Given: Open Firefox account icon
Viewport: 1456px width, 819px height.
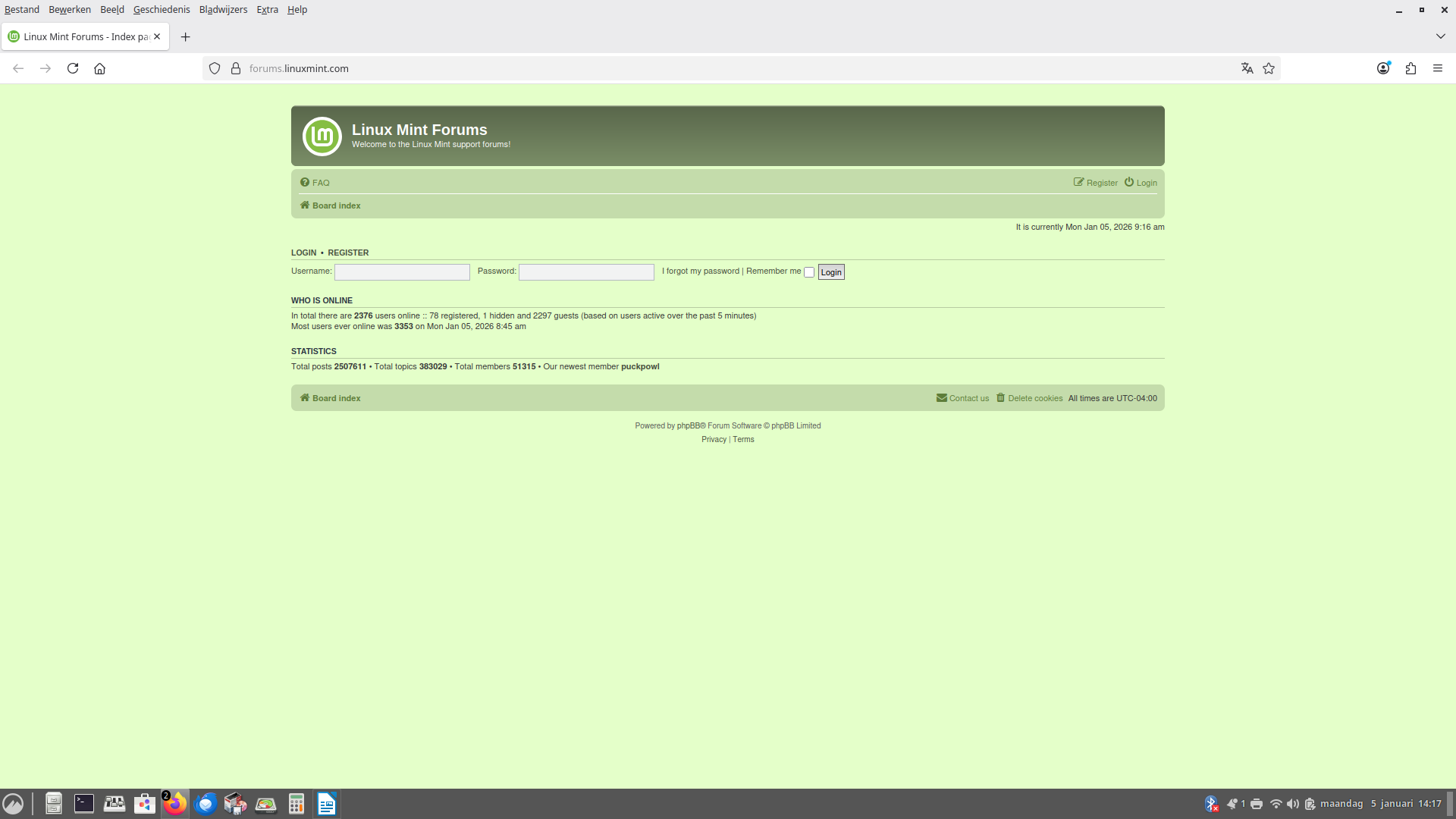Looking at the screenshot, I should tap(1383, 68).
